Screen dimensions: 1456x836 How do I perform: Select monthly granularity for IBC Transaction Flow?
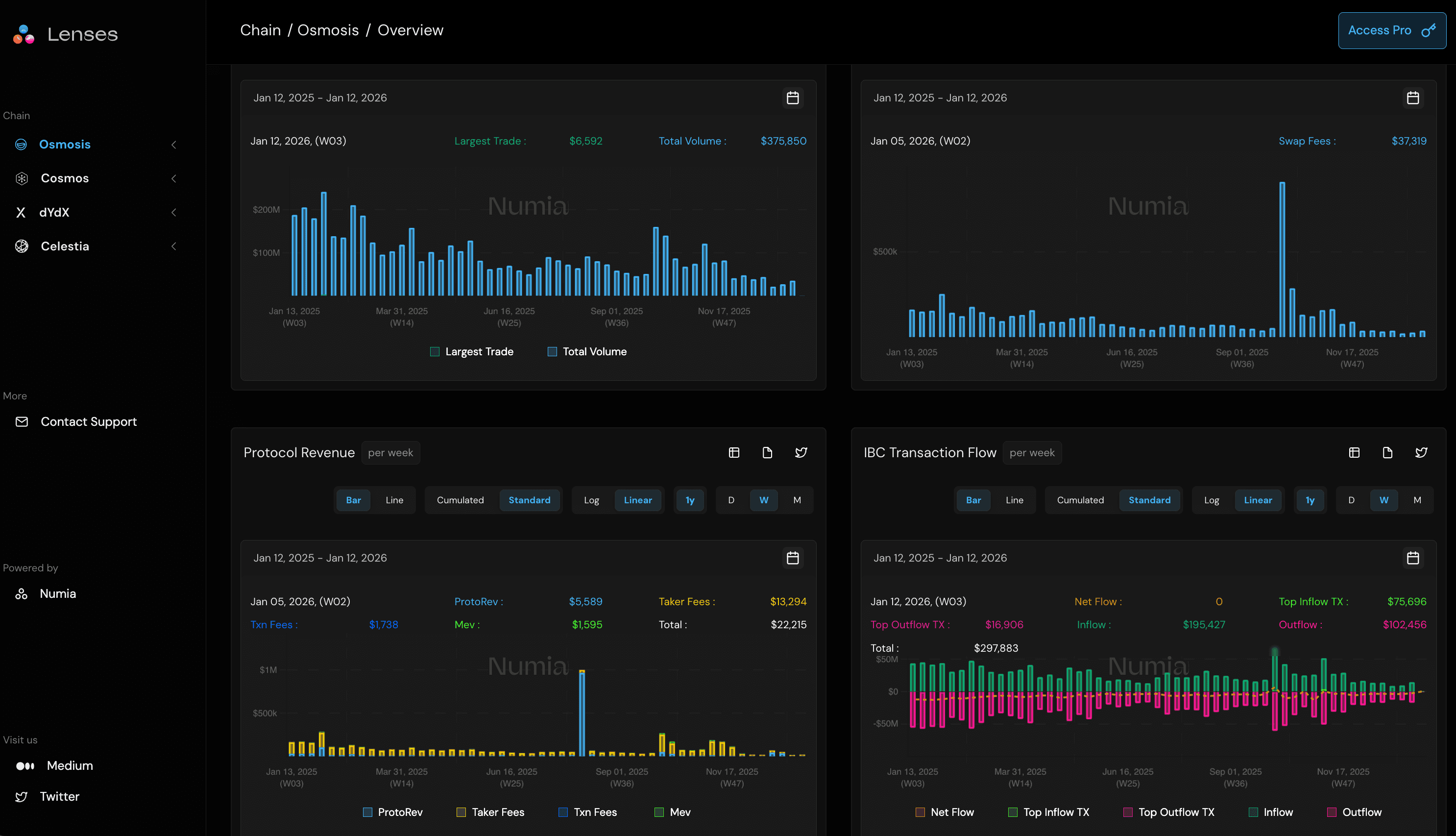click(1417, 500)
